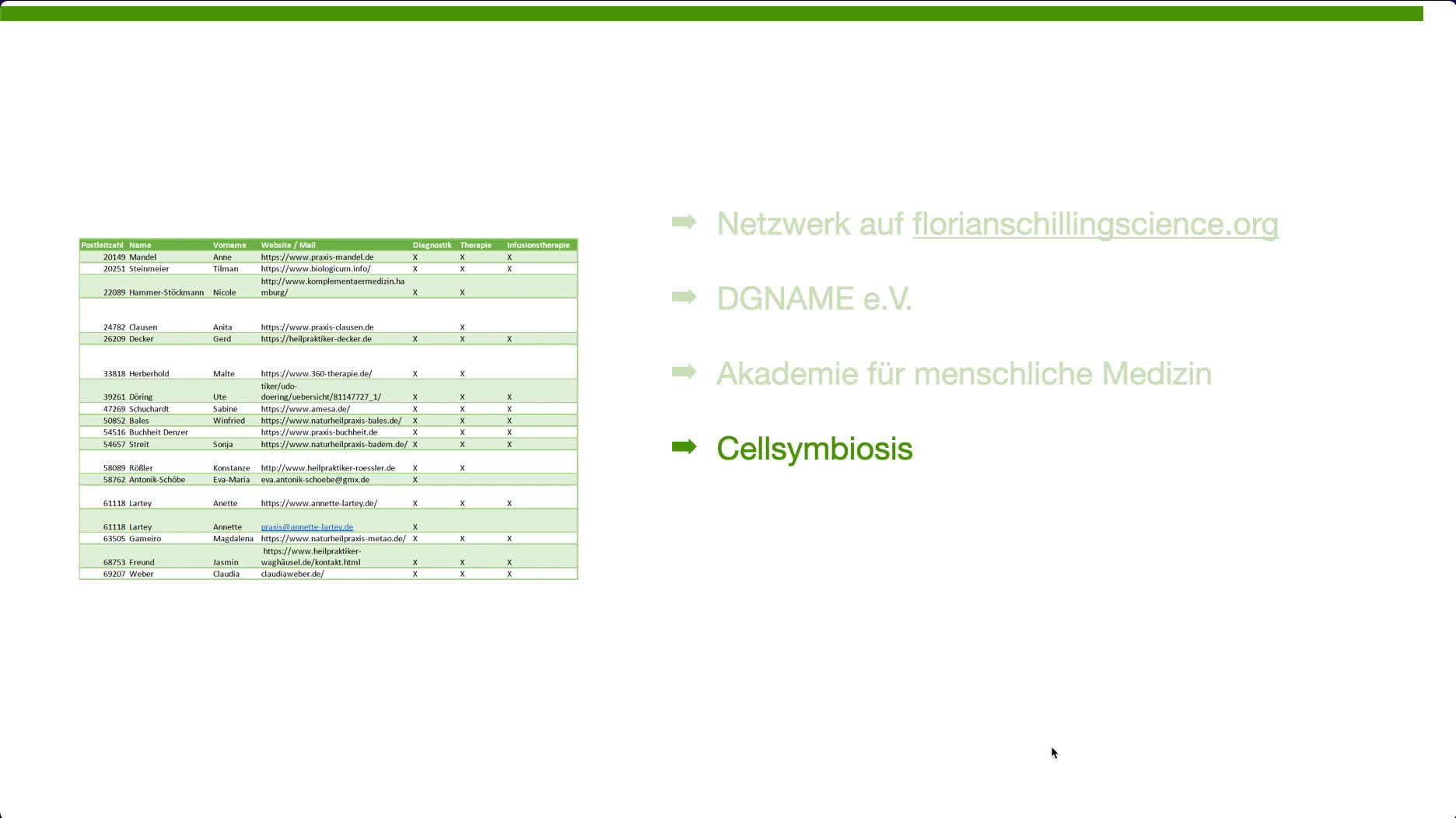Click the https://www.biologicum.info/ cell

pyautogui.click(x=316, y=269)
